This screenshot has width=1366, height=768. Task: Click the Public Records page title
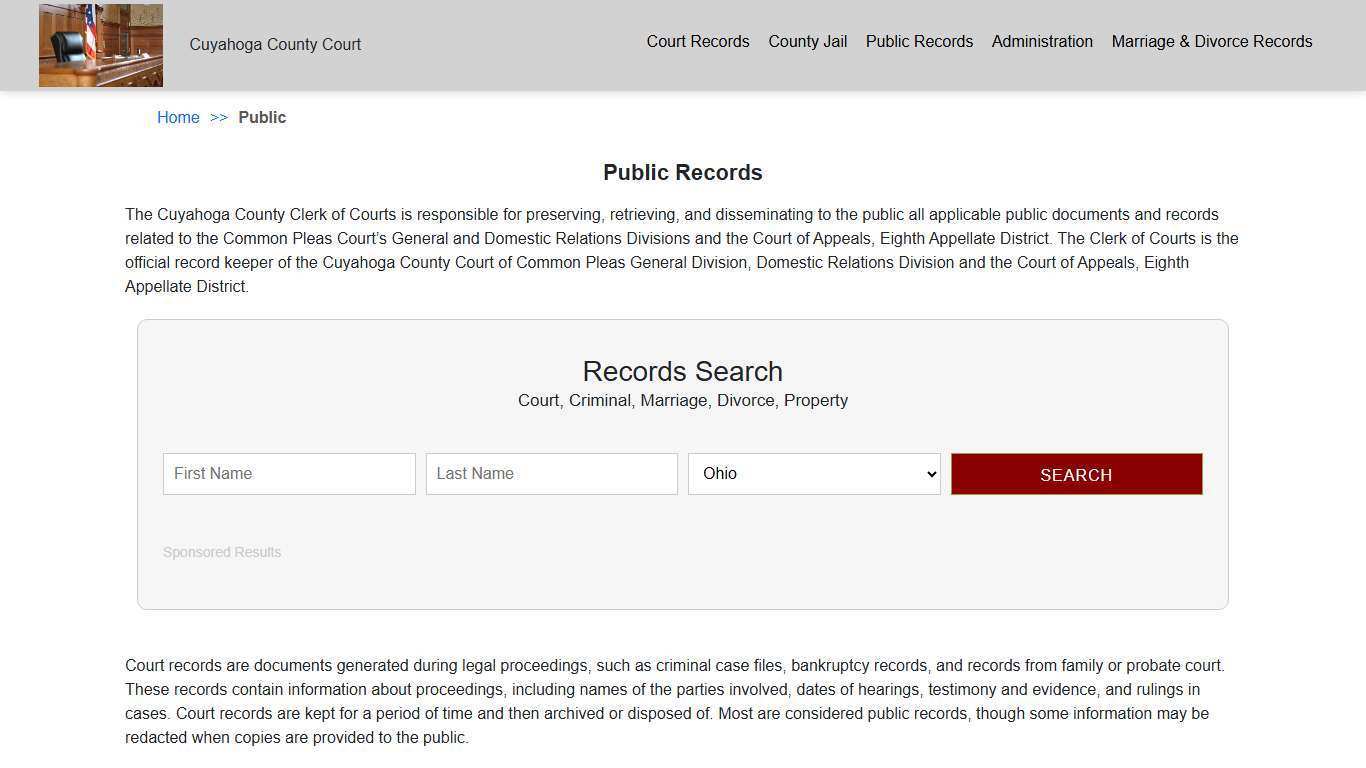682,172
